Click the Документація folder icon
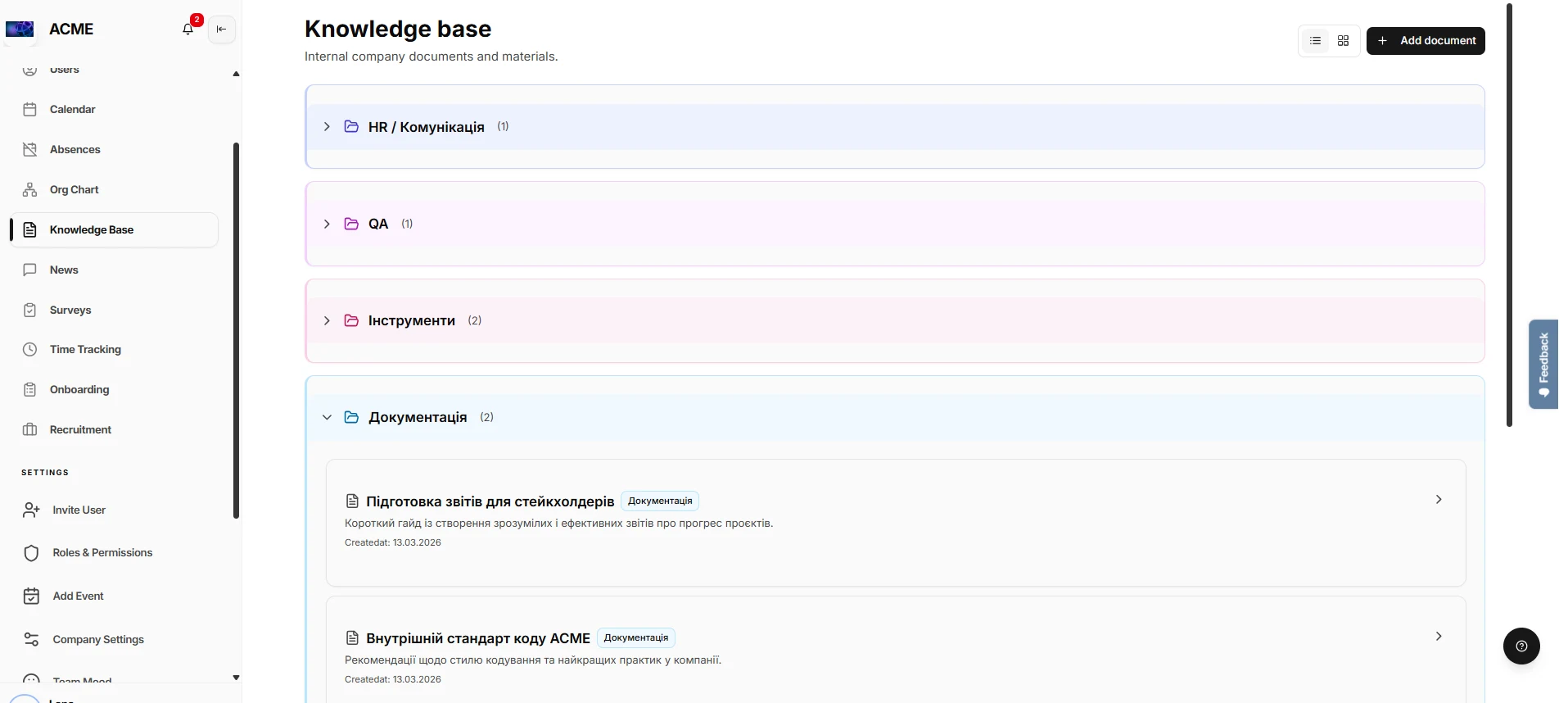Screen dimensions: 1568x703 351,417
